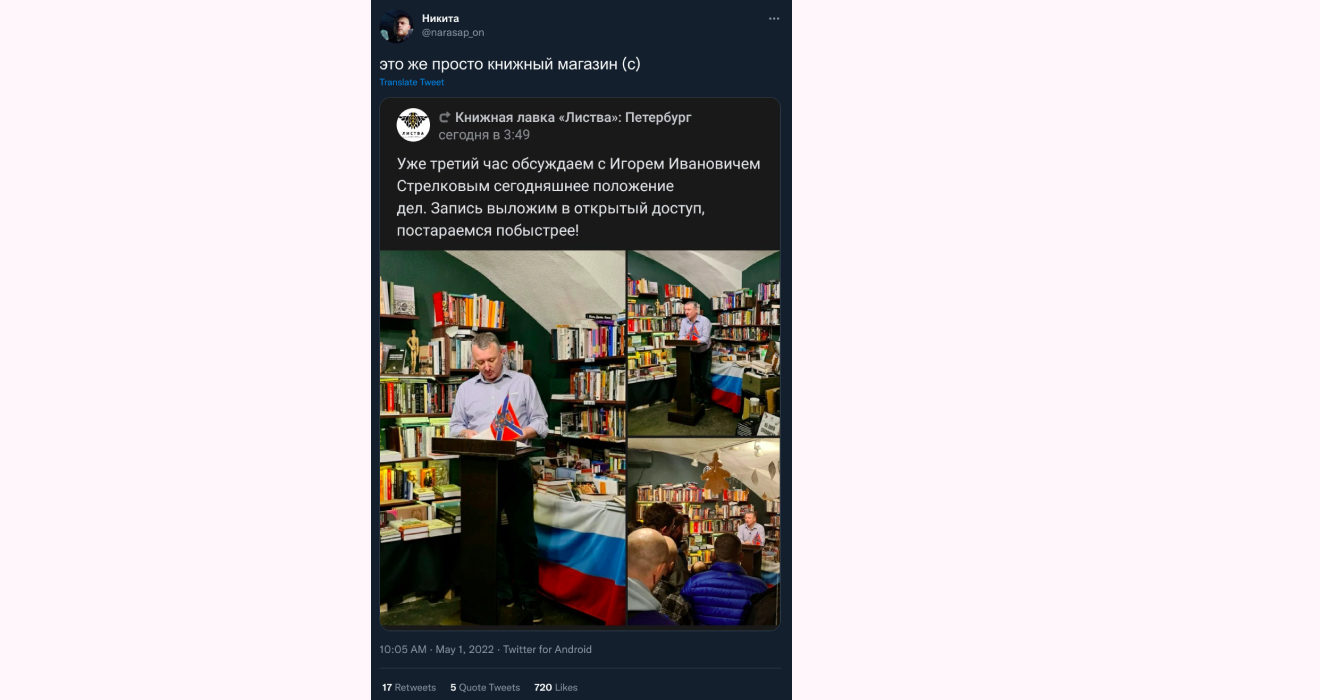Viewport: 1320px width, 700px height.
Task: Click the Twitter for Android source link
Action: 547,650
